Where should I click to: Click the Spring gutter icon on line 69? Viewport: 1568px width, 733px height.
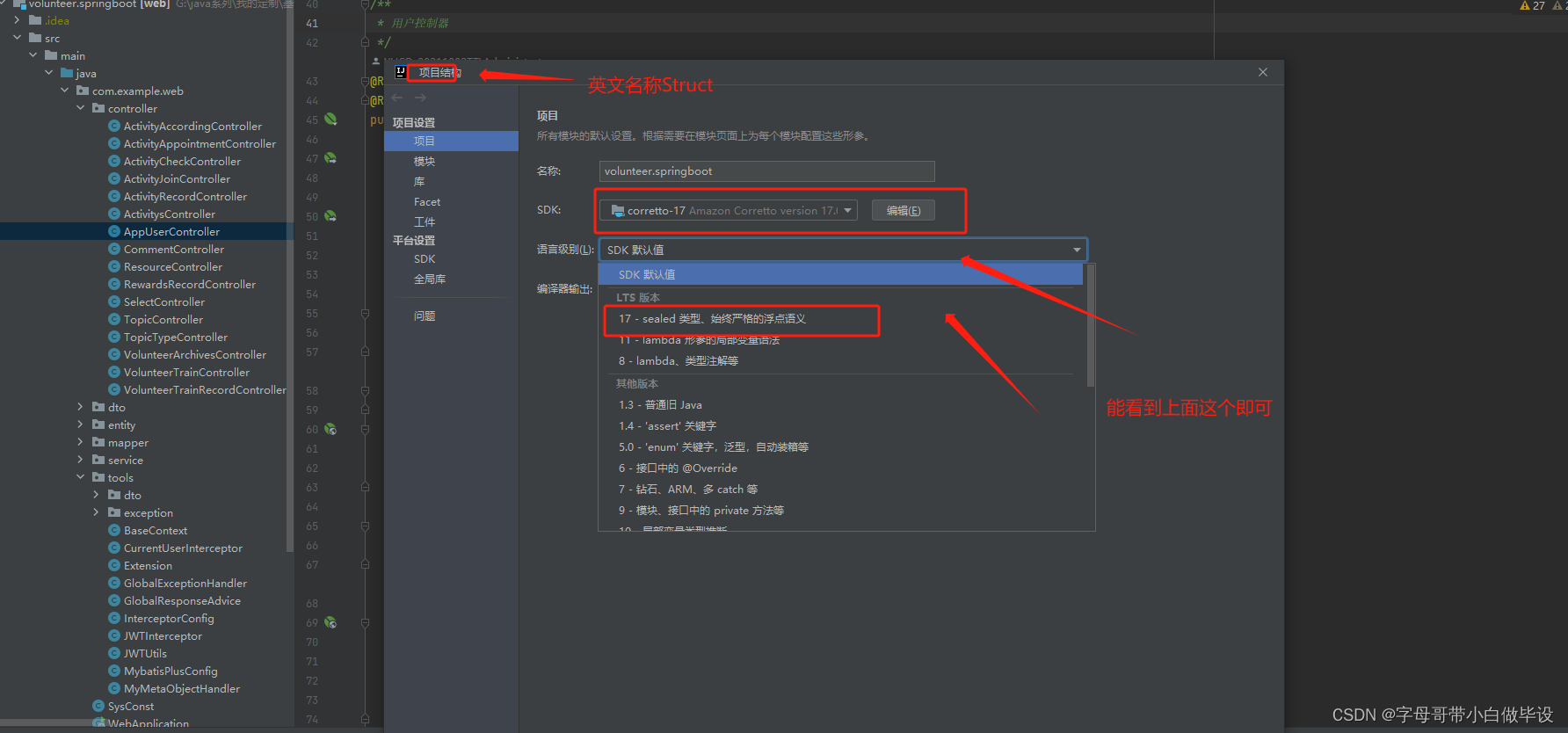click(x=330, y=622)
